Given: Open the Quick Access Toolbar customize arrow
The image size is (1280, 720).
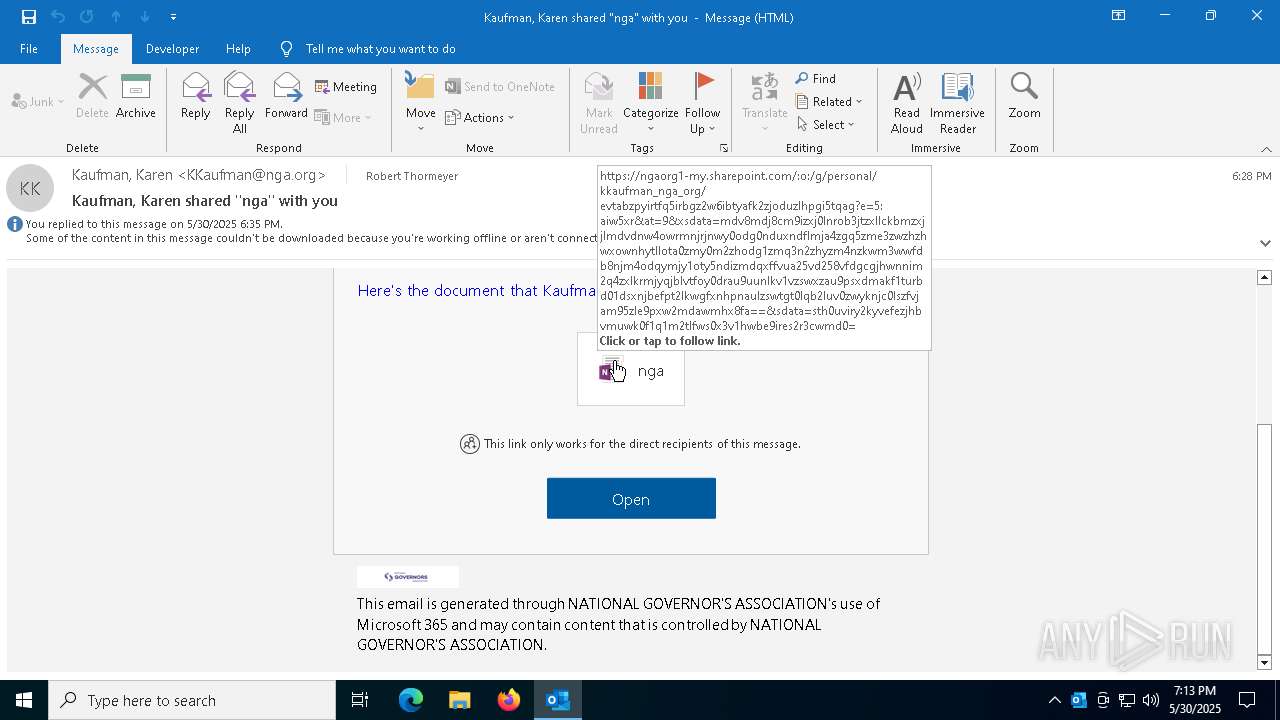Looking at the screenshot, I should [x=173, y=17].
